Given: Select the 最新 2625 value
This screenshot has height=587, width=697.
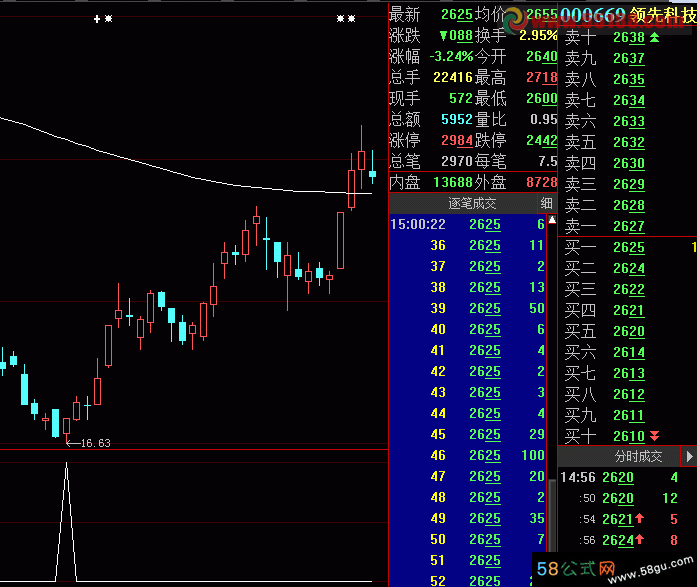Looking at the screenshot, I should 457,15.
